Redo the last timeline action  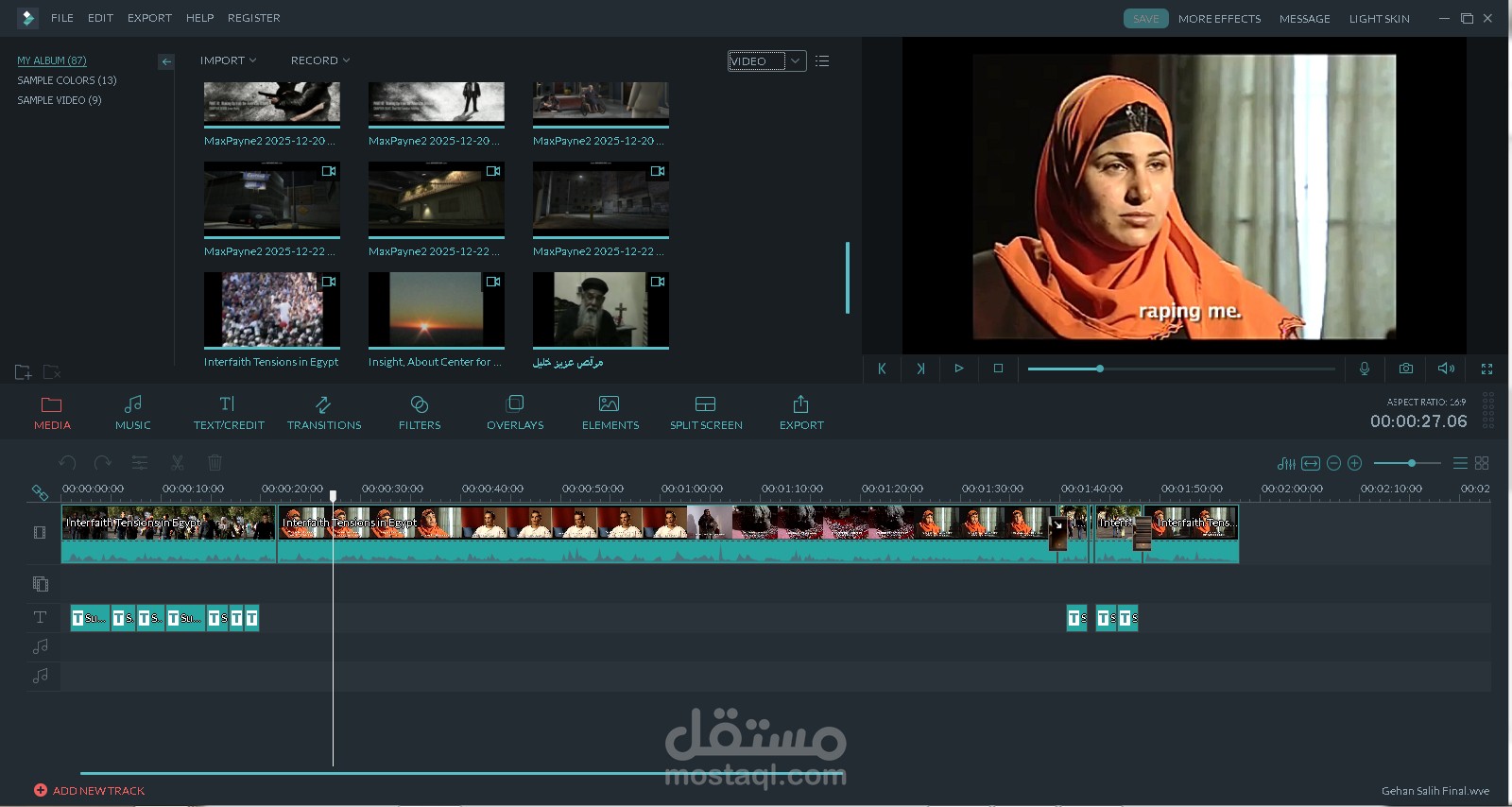coord(103,463)
